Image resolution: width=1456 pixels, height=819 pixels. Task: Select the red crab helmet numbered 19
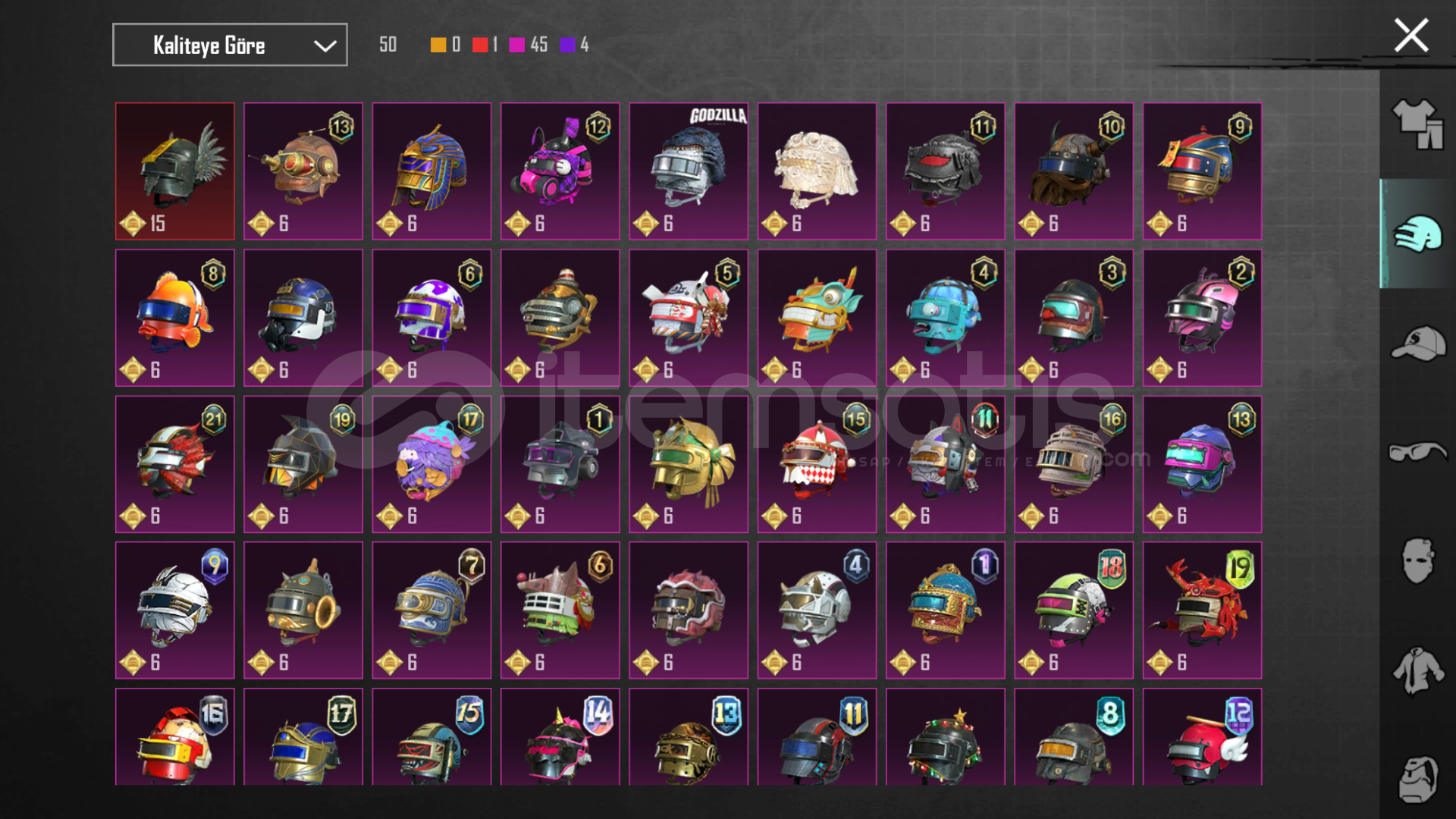tap(1202, 610)
